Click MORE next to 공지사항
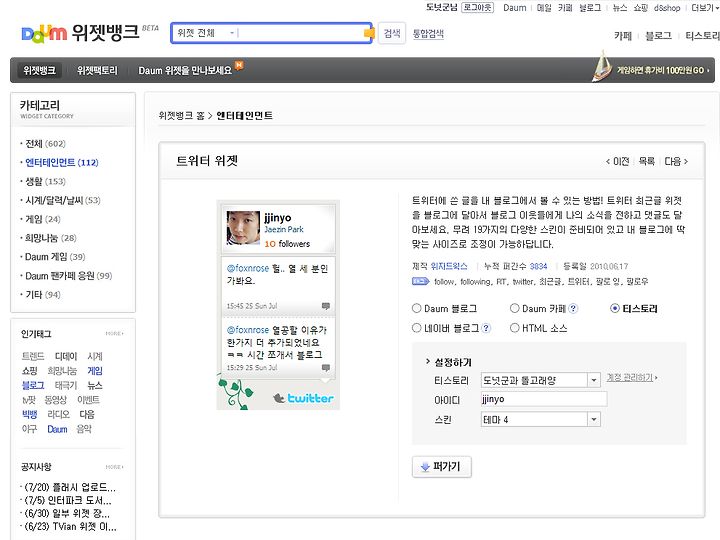The width and height of the screenshot is (720, 540). click(114, 467)
